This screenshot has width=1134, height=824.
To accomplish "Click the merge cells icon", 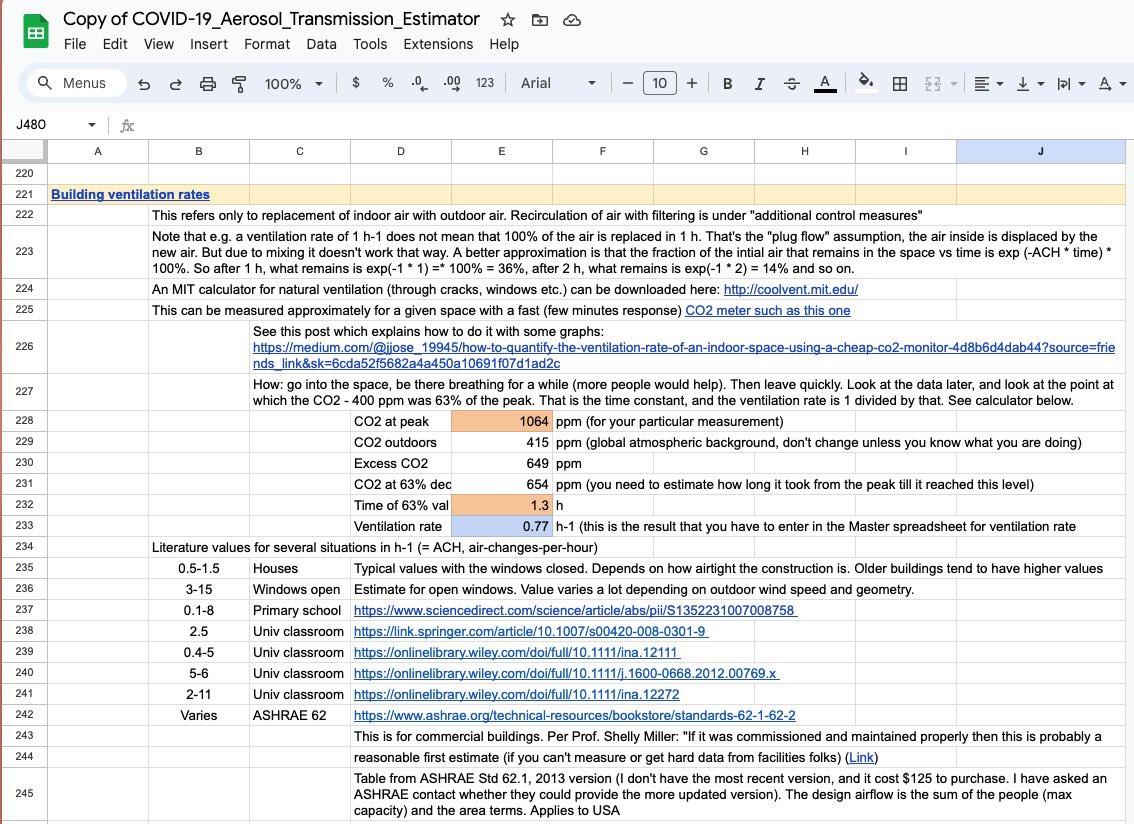I will pos(933,84).
